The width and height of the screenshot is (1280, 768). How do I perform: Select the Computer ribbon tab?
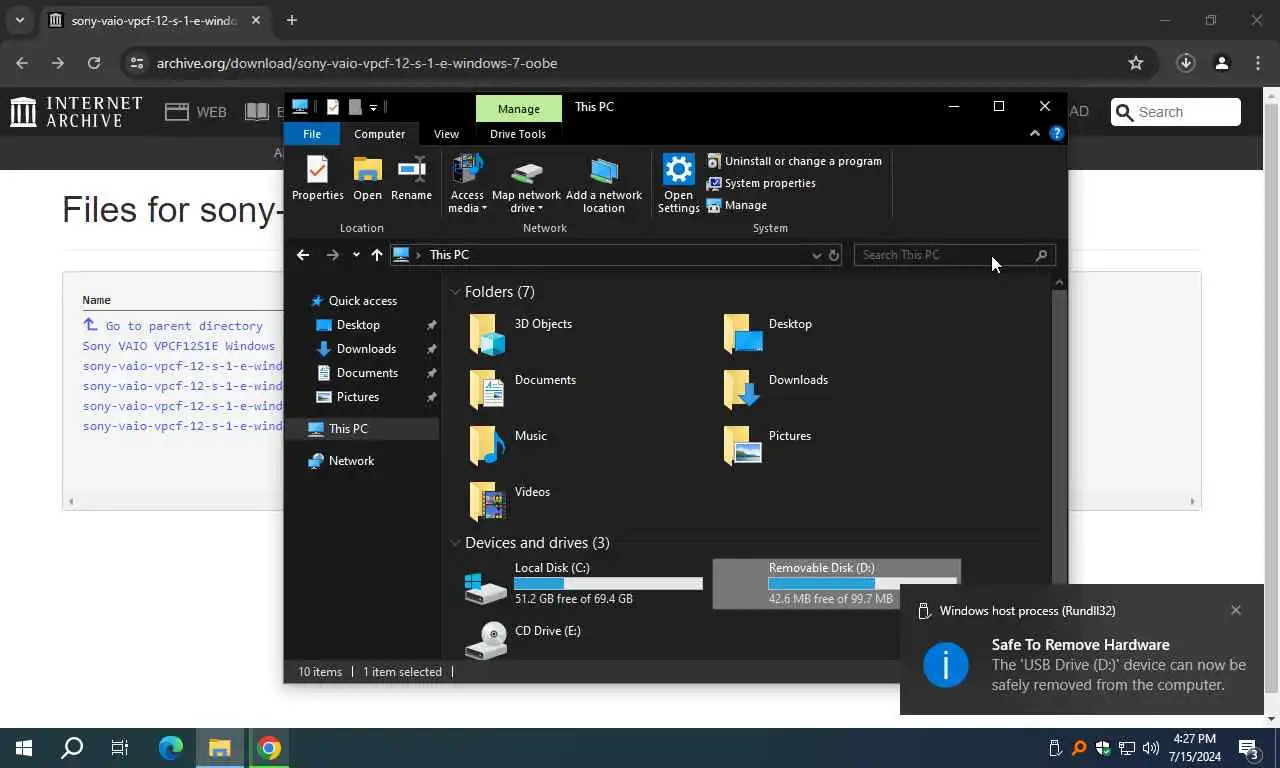(x=380, y=134)
